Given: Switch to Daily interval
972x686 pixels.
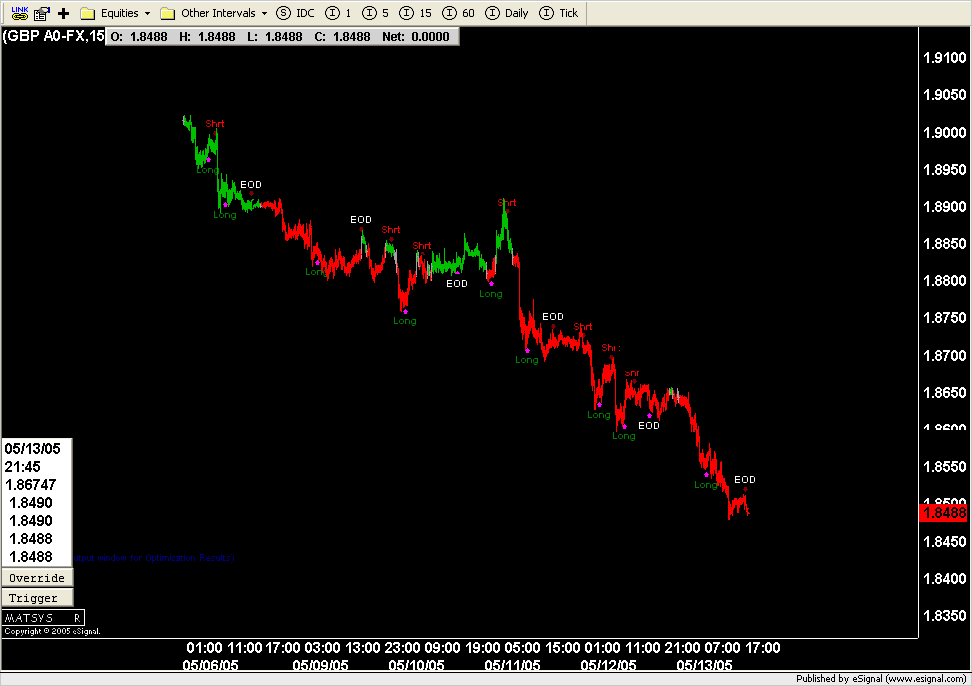Looking at the screenshot, I should tap(507, 13).
